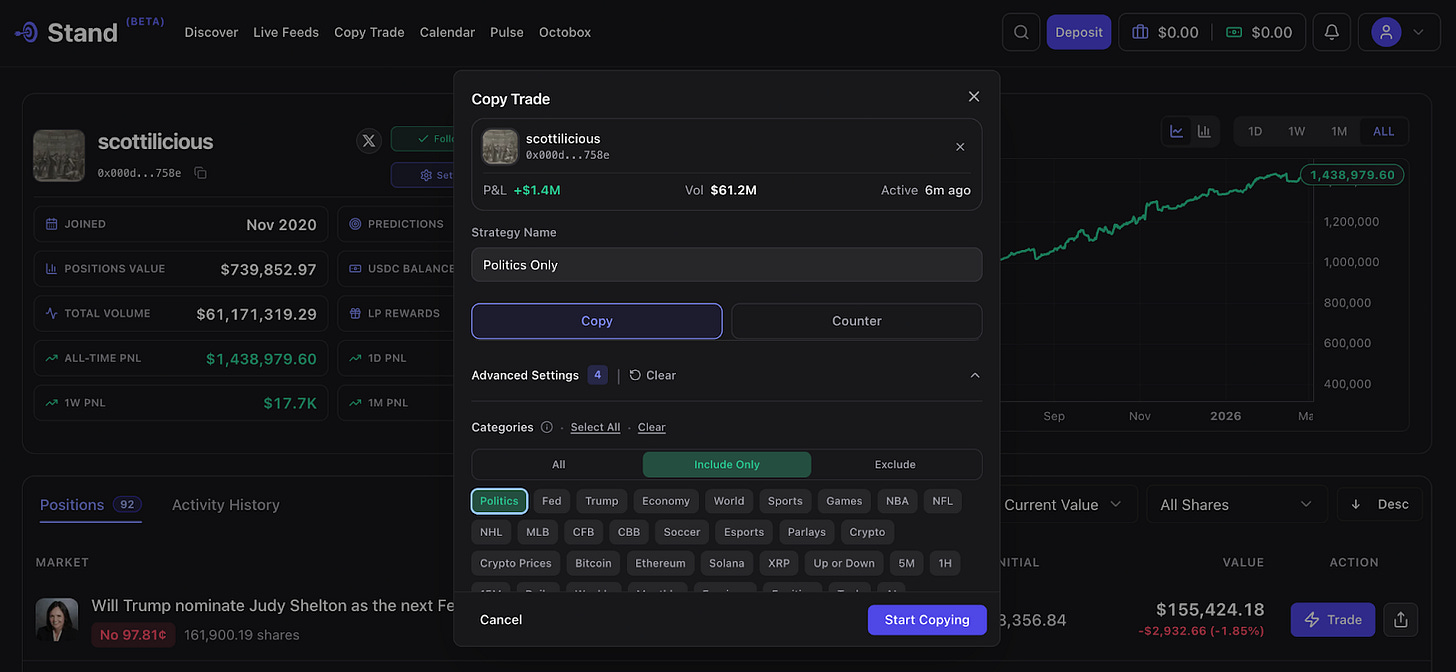The height and width of the screenshot is (672, 1456).
Task: Click Select All categories link
Action: (x=595, y=427)
